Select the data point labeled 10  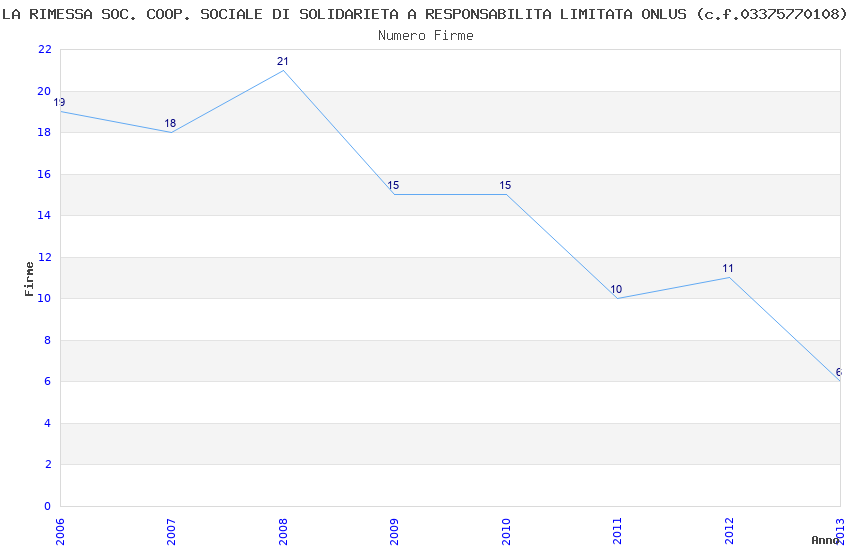[x=616, y=289]
